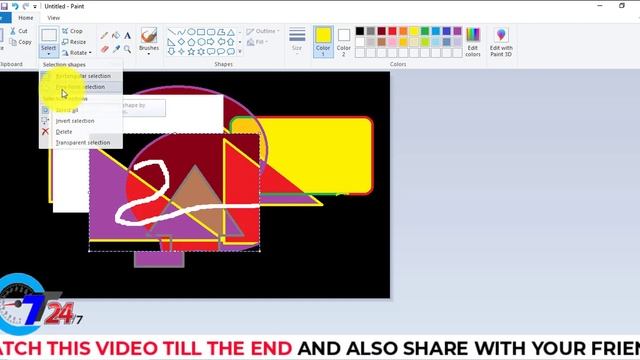640x360 pixels.
Task: Click Edit with Paint 3D
Action: coord(501,42)
